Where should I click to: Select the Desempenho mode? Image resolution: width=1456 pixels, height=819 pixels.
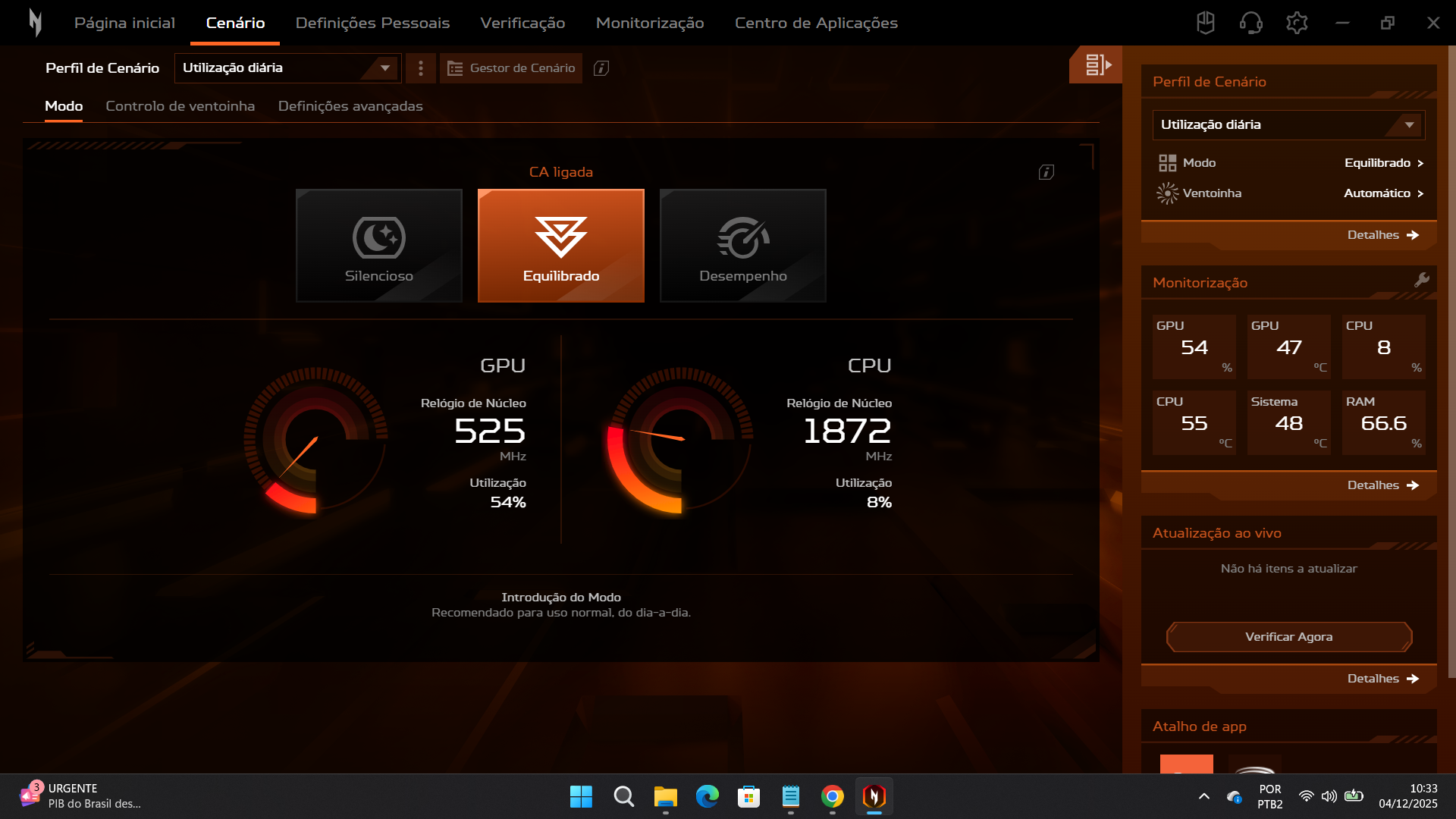pyautogui.click(x=743, y=246)
